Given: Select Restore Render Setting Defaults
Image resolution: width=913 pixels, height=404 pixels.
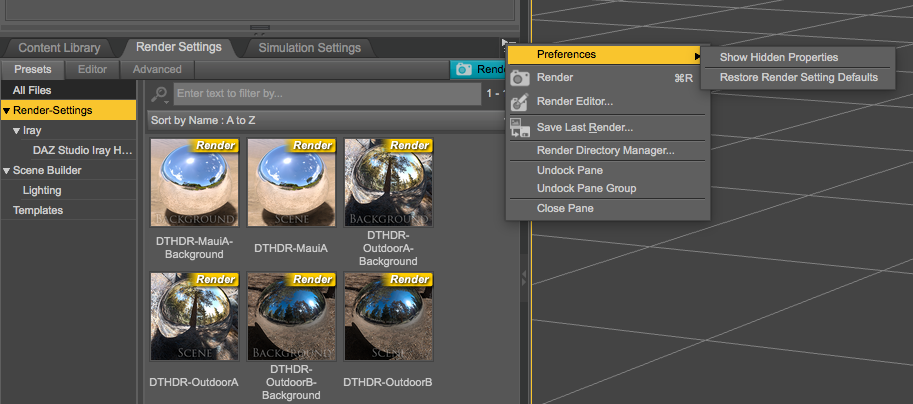Looking at the screenshot, I should (x=798, y=77).
